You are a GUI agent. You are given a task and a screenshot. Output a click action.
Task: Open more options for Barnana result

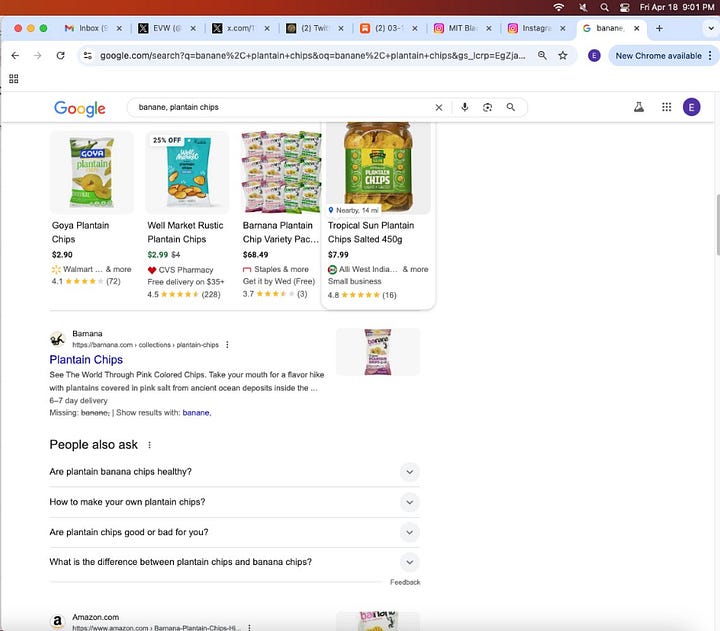pyautogui.click(x=227, y=344)
